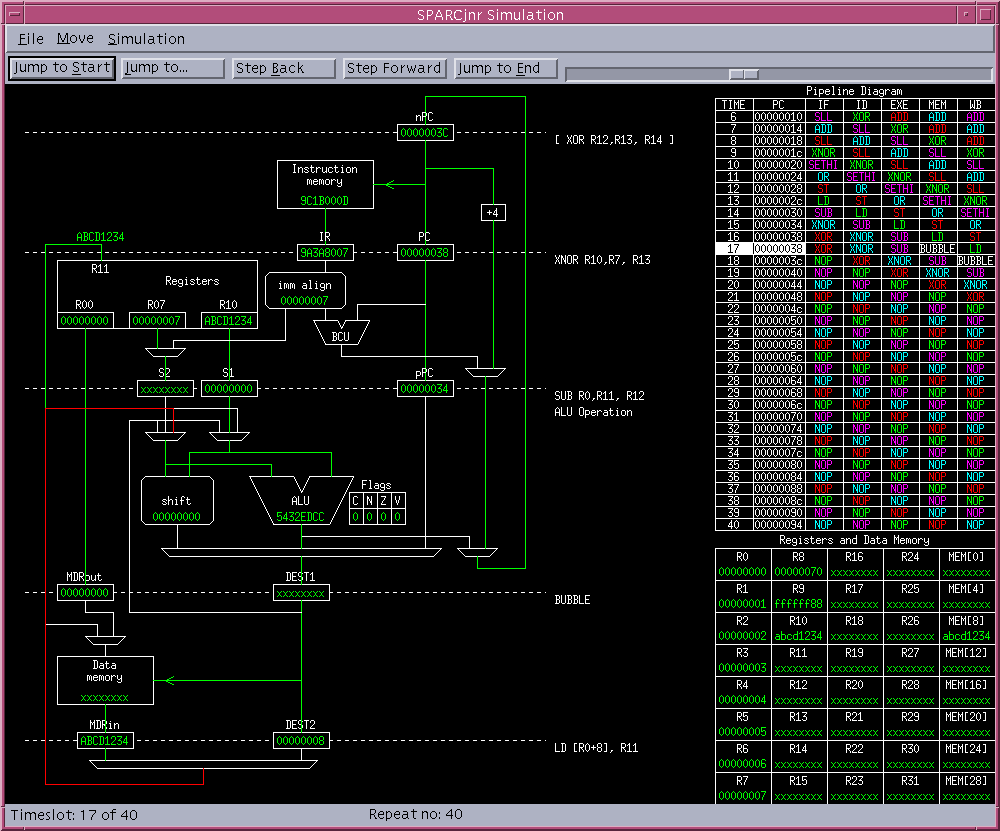Image resolution: width=1000 pixels, height=831 pixels.
Task: Click the Step Forward button
Action: pos(395,68)
